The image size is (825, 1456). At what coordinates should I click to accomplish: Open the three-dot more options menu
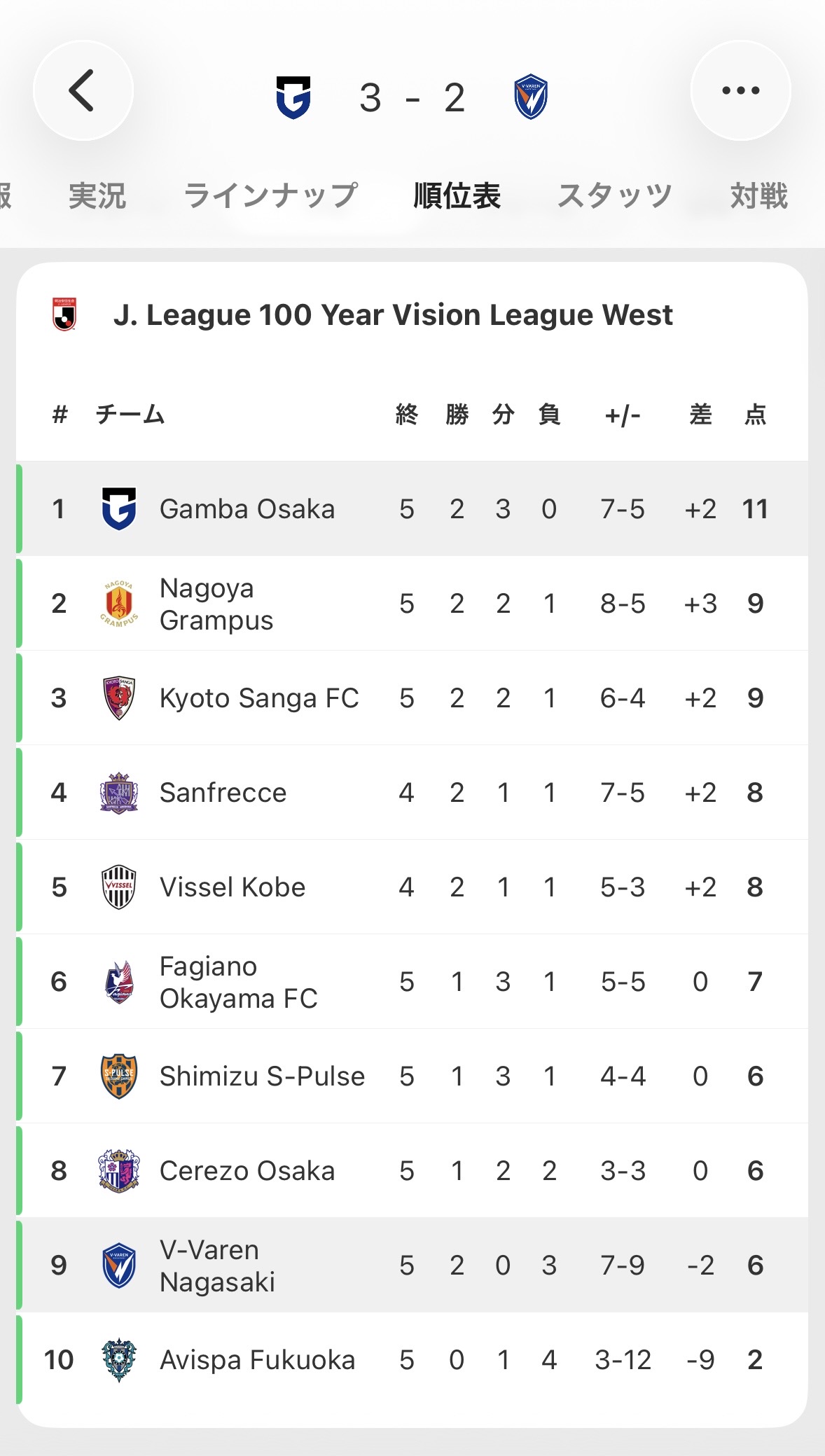pos(740,90)
